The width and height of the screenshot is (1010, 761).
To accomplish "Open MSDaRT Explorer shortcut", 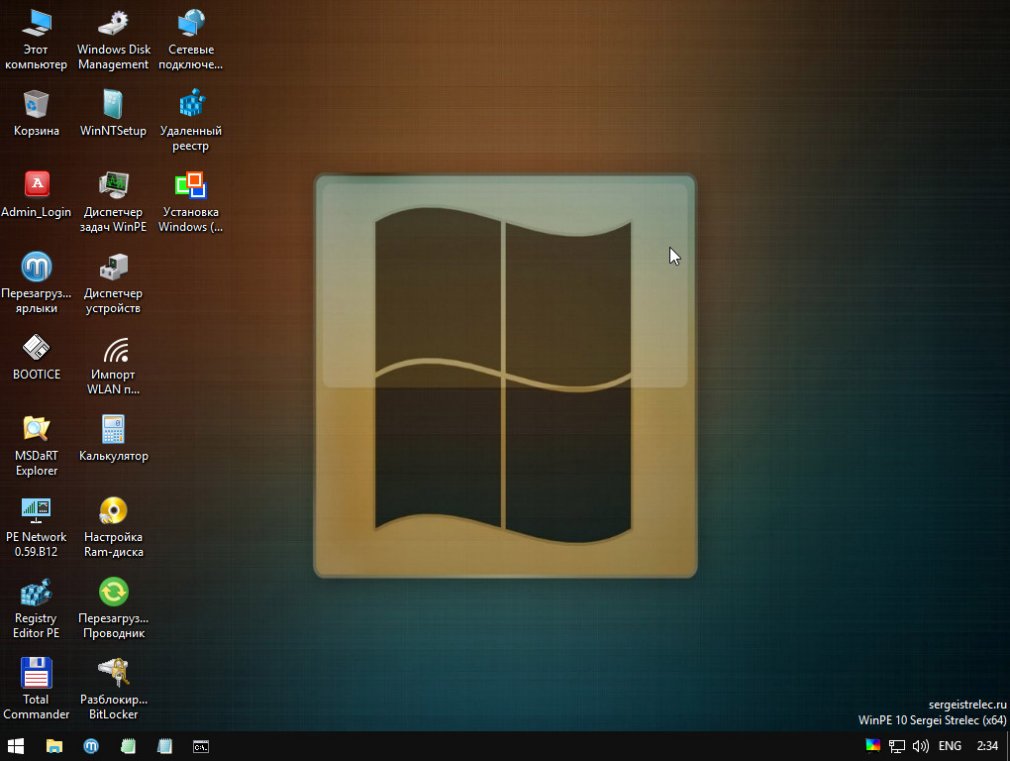I will pos(36,445).
